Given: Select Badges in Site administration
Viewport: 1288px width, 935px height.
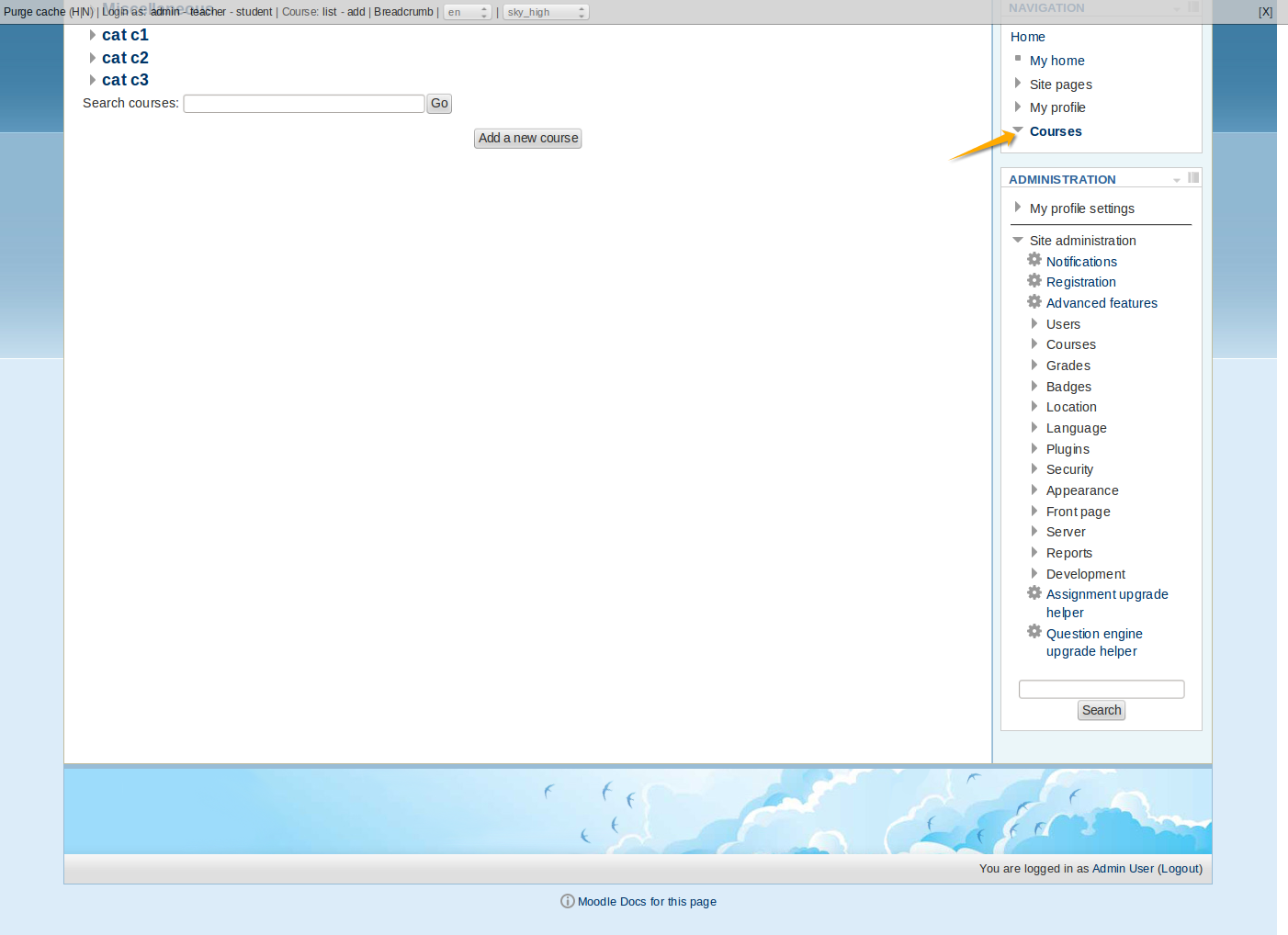Looking at the screenshot, I should point(1068,387).
